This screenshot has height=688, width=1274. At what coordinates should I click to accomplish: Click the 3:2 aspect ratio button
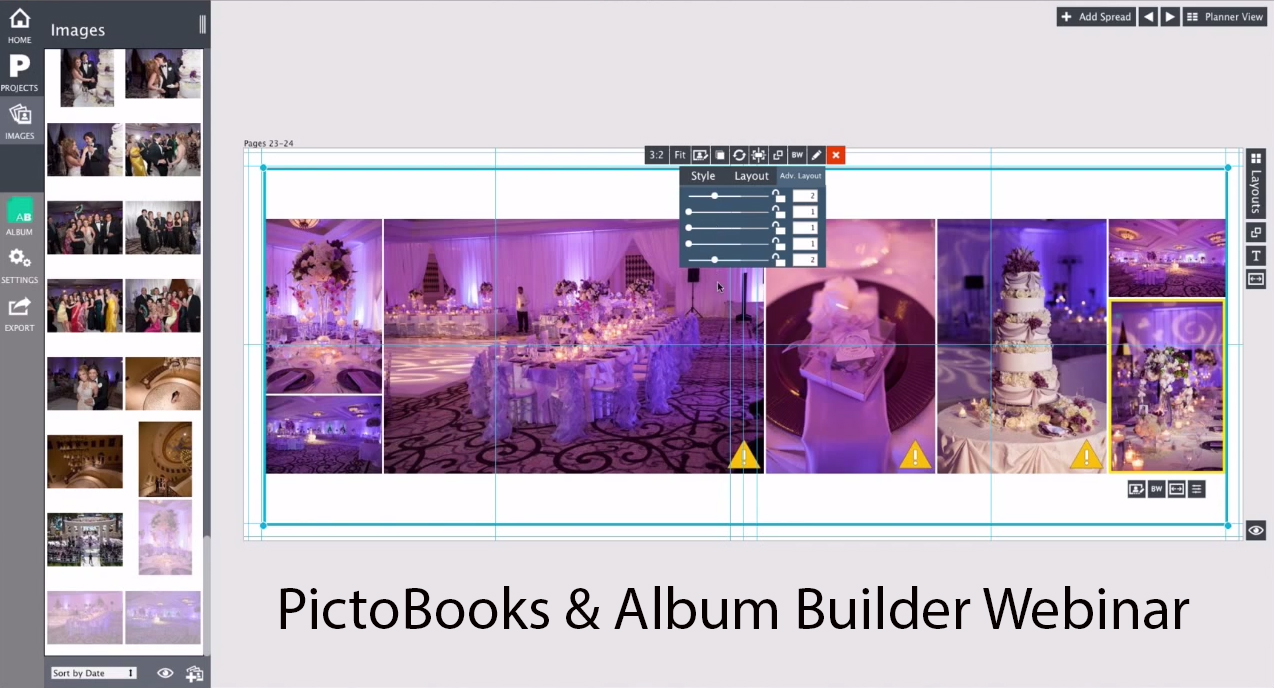pyautogui.click(x=656, y=155)
